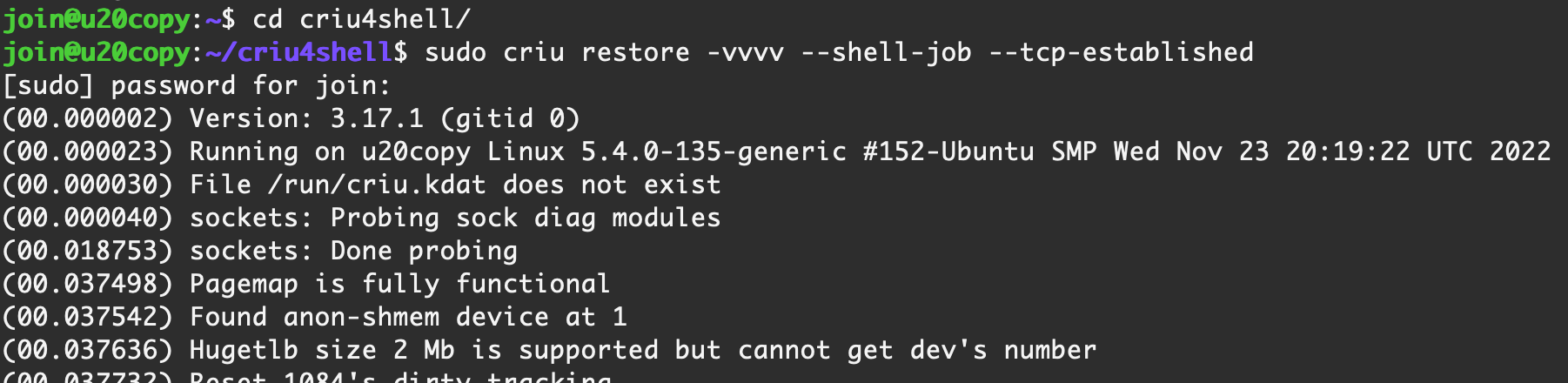Image resolution: width=1568 pixels, height=383 pixels.
Task: Click the '(gitid 0)' text
Action: [x=510, y=118]
